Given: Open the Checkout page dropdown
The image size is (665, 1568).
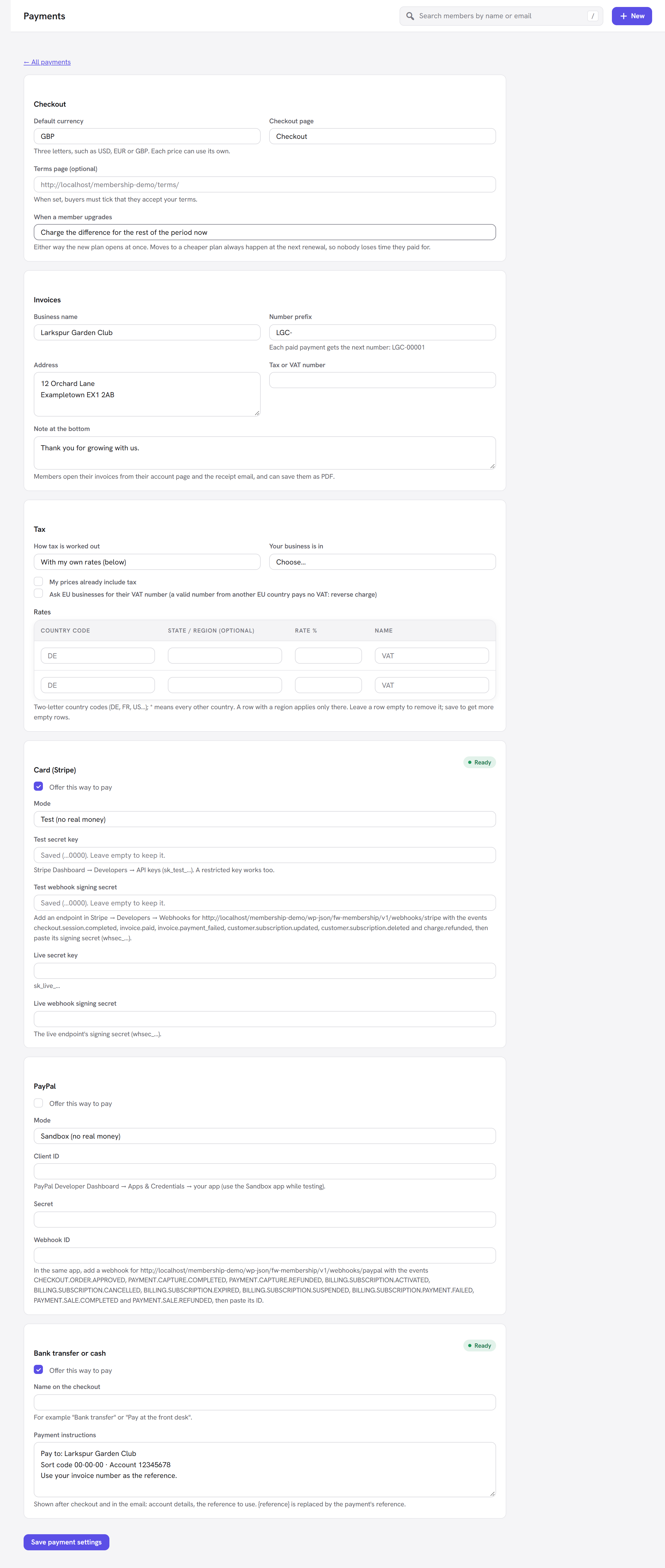Looking at the screenshot, I should click(382, 136).
